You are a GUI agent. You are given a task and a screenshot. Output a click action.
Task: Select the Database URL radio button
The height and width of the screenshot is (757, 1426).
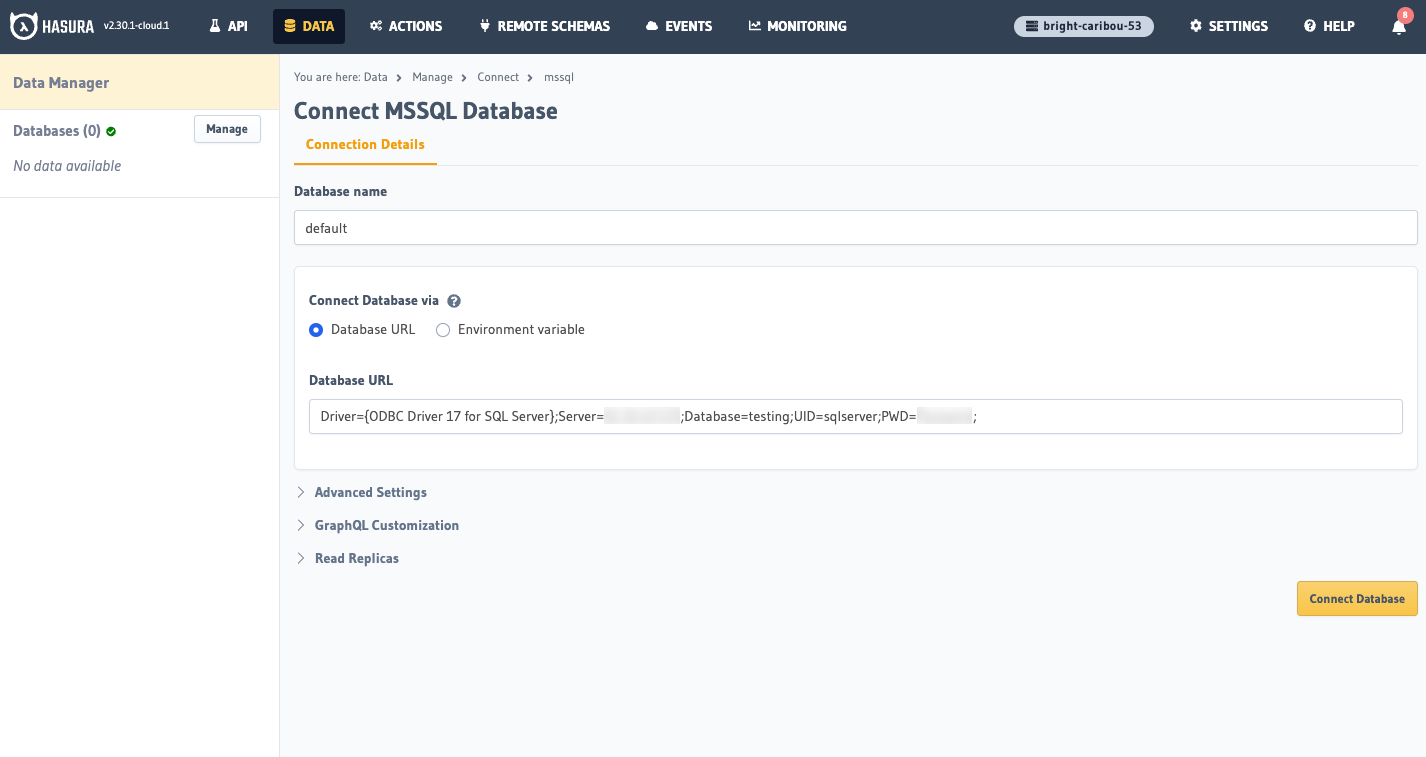[x=316, y=330]
